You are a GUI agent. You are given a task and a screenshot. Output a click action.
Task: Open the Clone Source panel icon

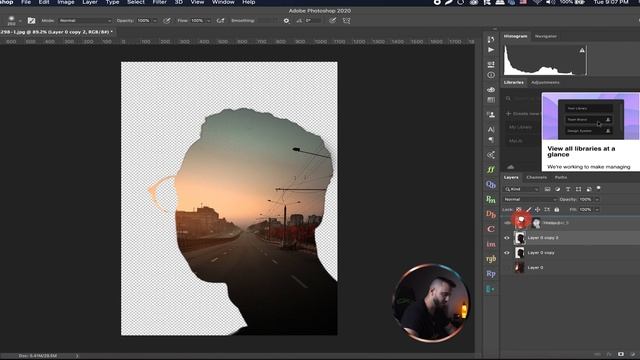coord(491,115)
